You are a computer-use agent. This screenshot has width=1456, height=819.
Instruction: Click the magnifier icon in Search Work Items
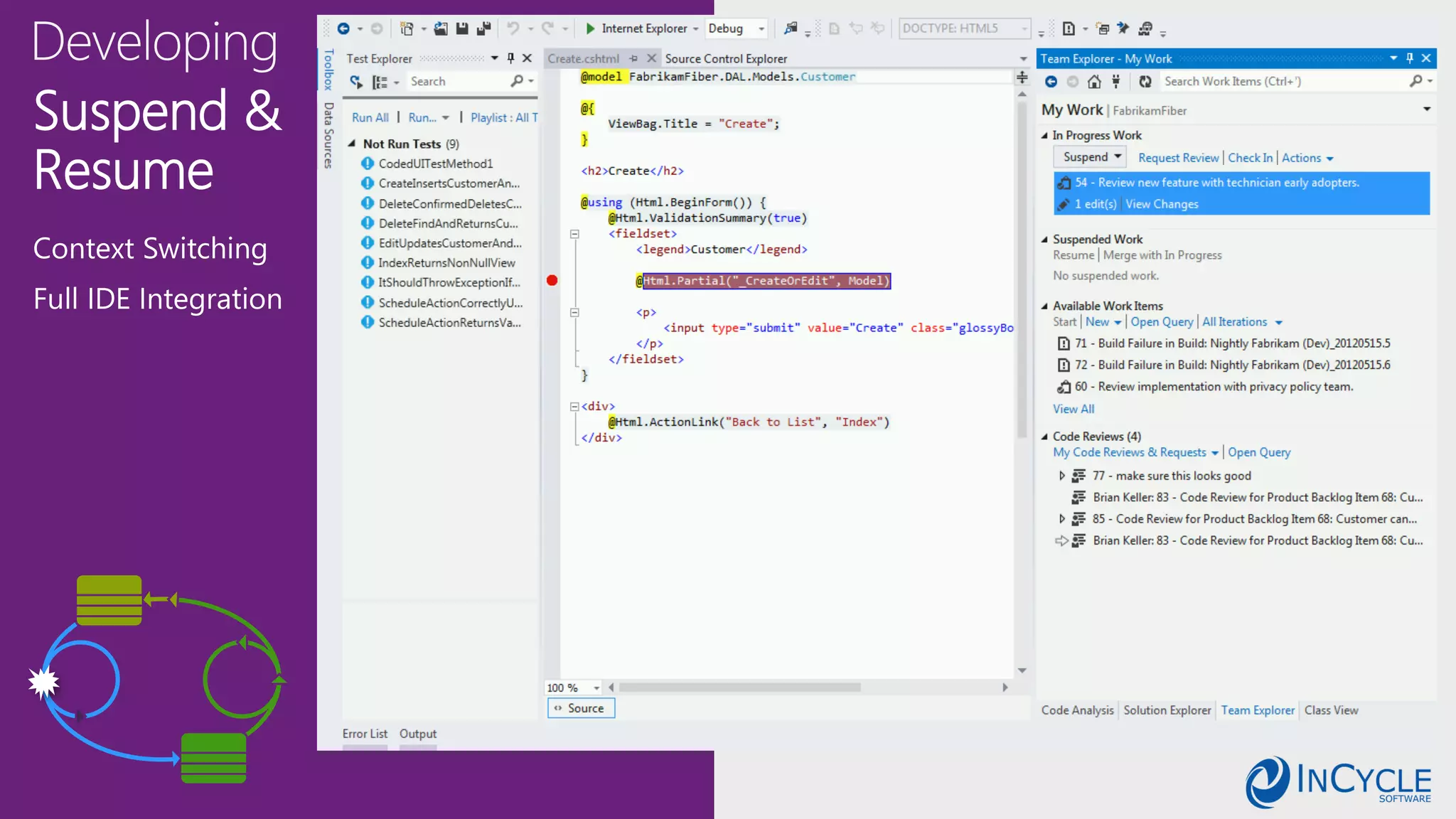[1416, 81]
